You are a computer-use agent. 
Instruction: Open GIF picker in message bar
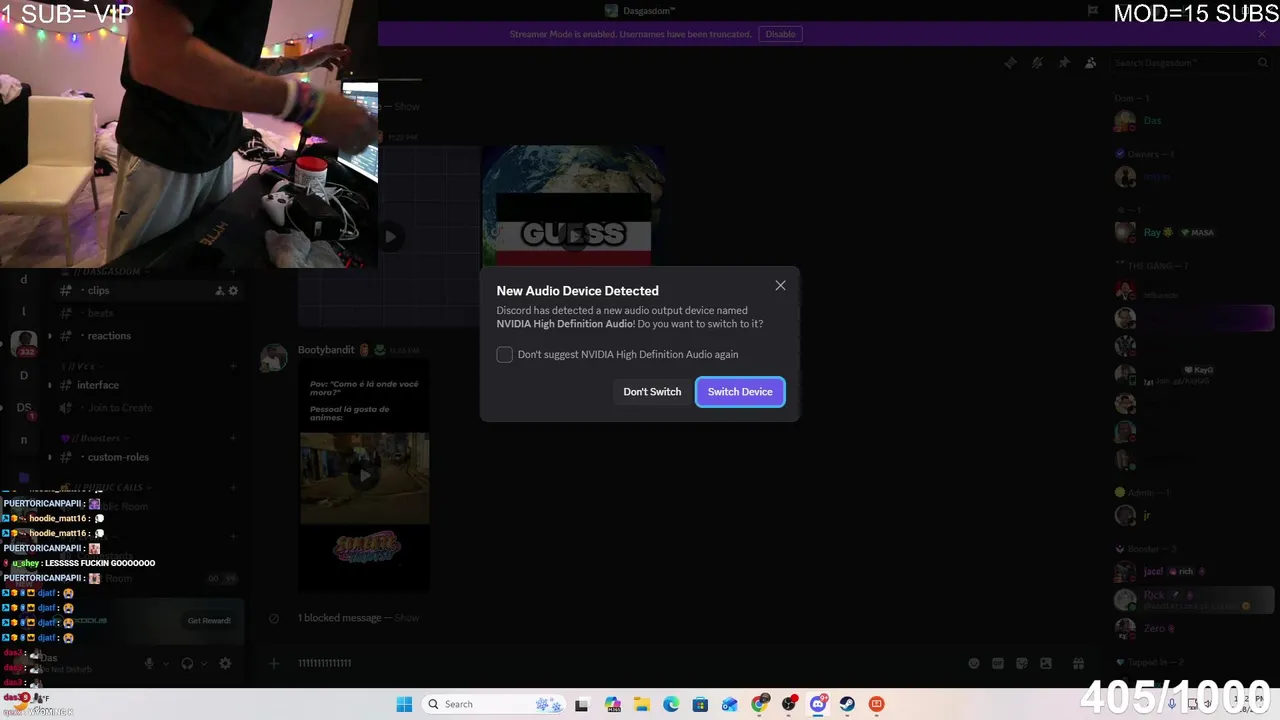(998, 663)
